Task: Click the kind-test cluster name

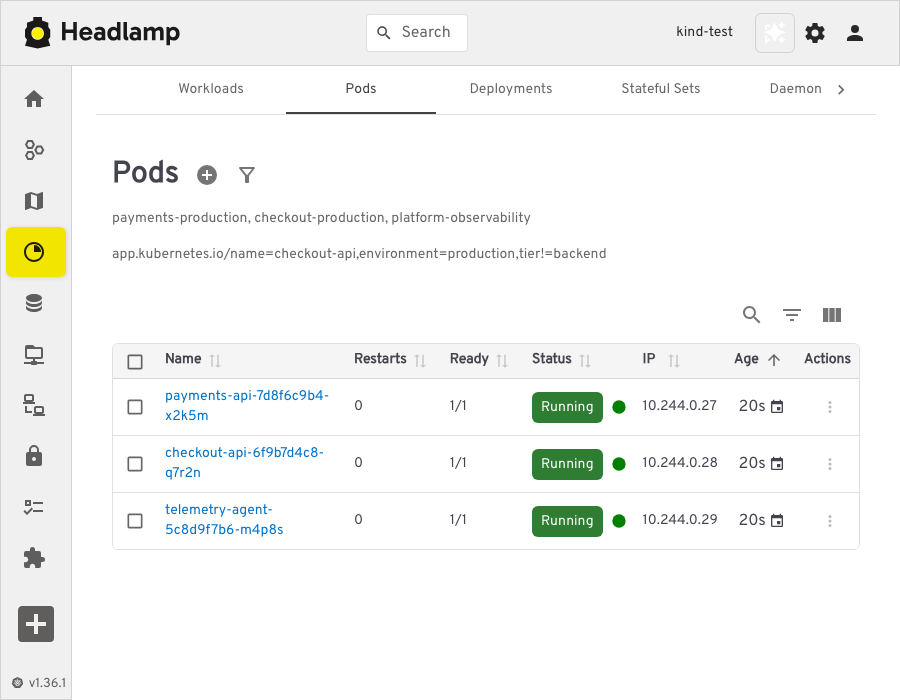Action: 704,32
